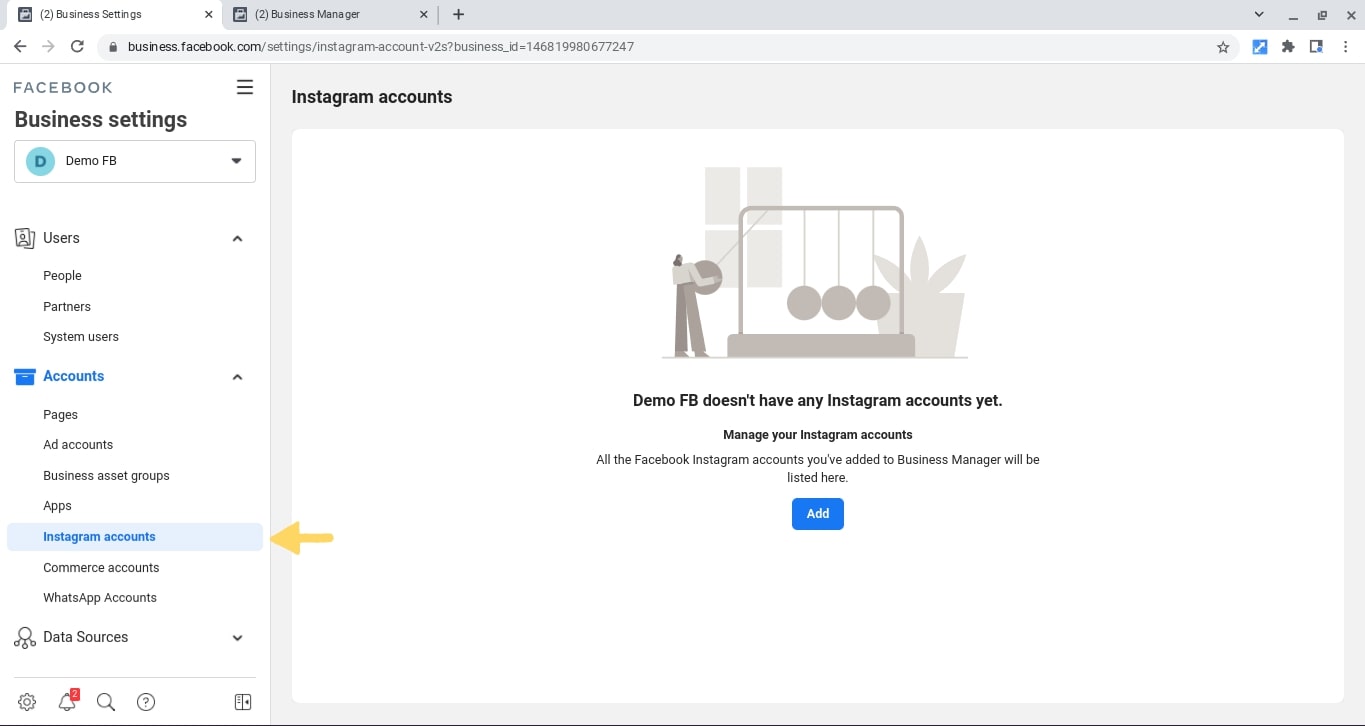The height and width of the screenshot is (726, 1365).
Task: Bookmark page with the star icon
Action: pos(1222,47)
